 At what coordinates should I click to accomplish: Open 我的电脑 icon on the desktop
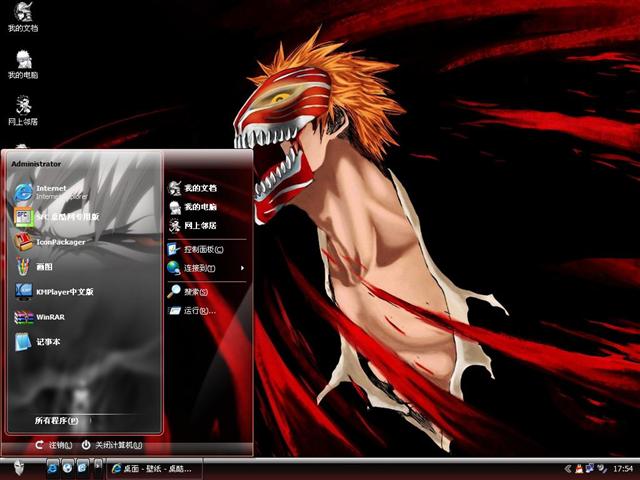23,64
